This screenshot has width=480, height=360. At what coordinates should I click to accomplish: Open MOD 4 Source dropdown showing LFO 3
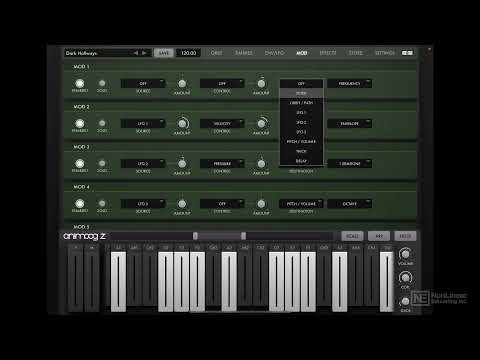tap(143, 203)
